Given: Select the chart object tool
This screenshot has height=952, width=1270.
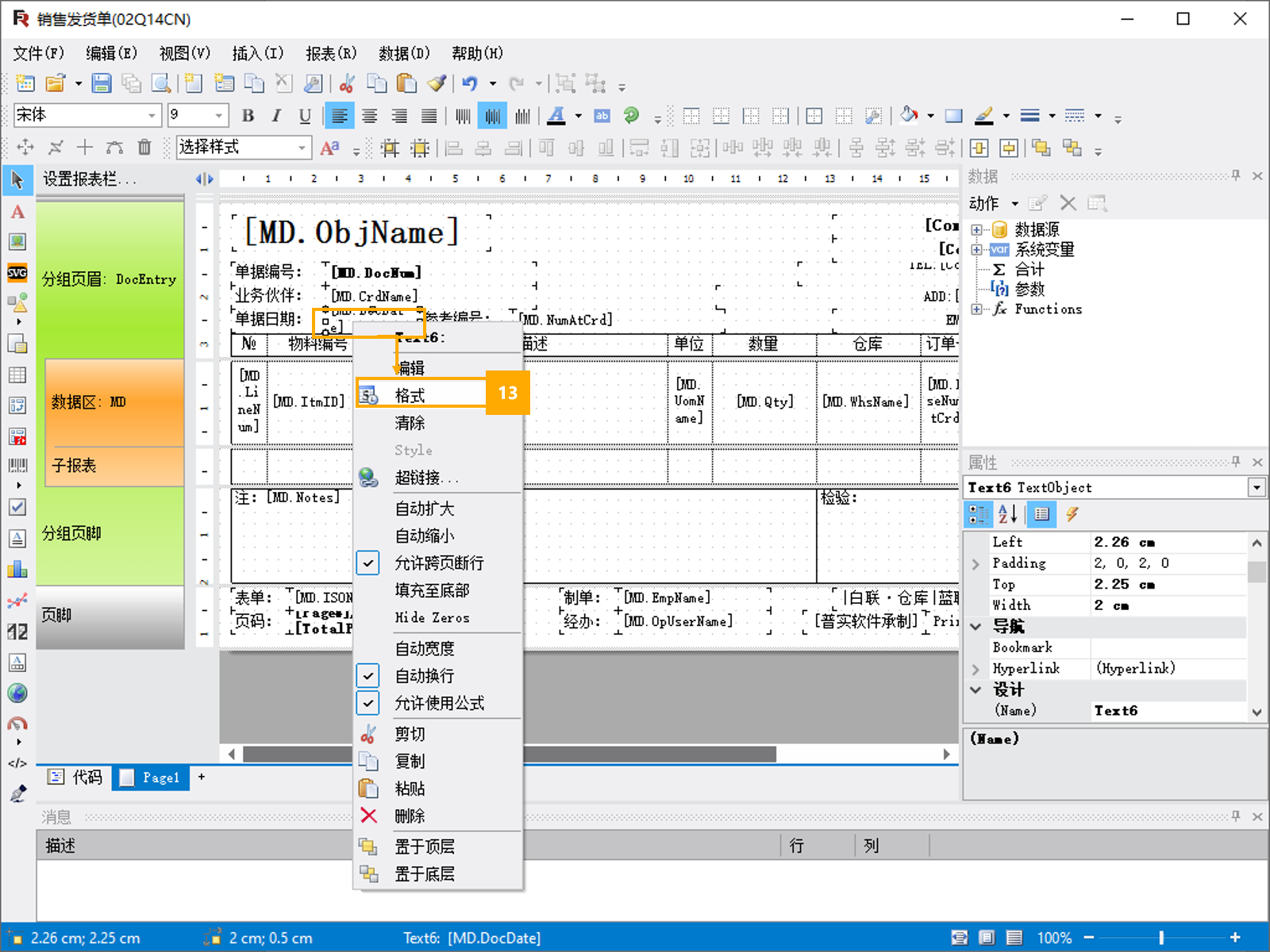Looking at the screenshot, I should coord(17,569).
